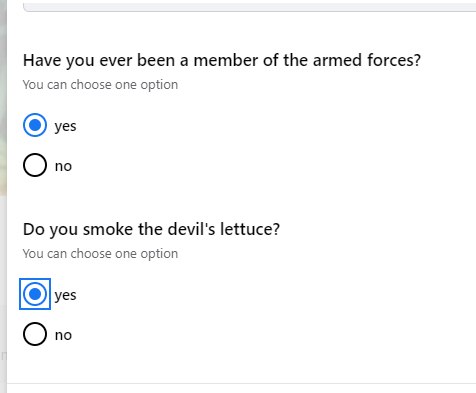Click the 'no' label under armed forces
This screenshot has height=393, width=476.
coord(63,166)
